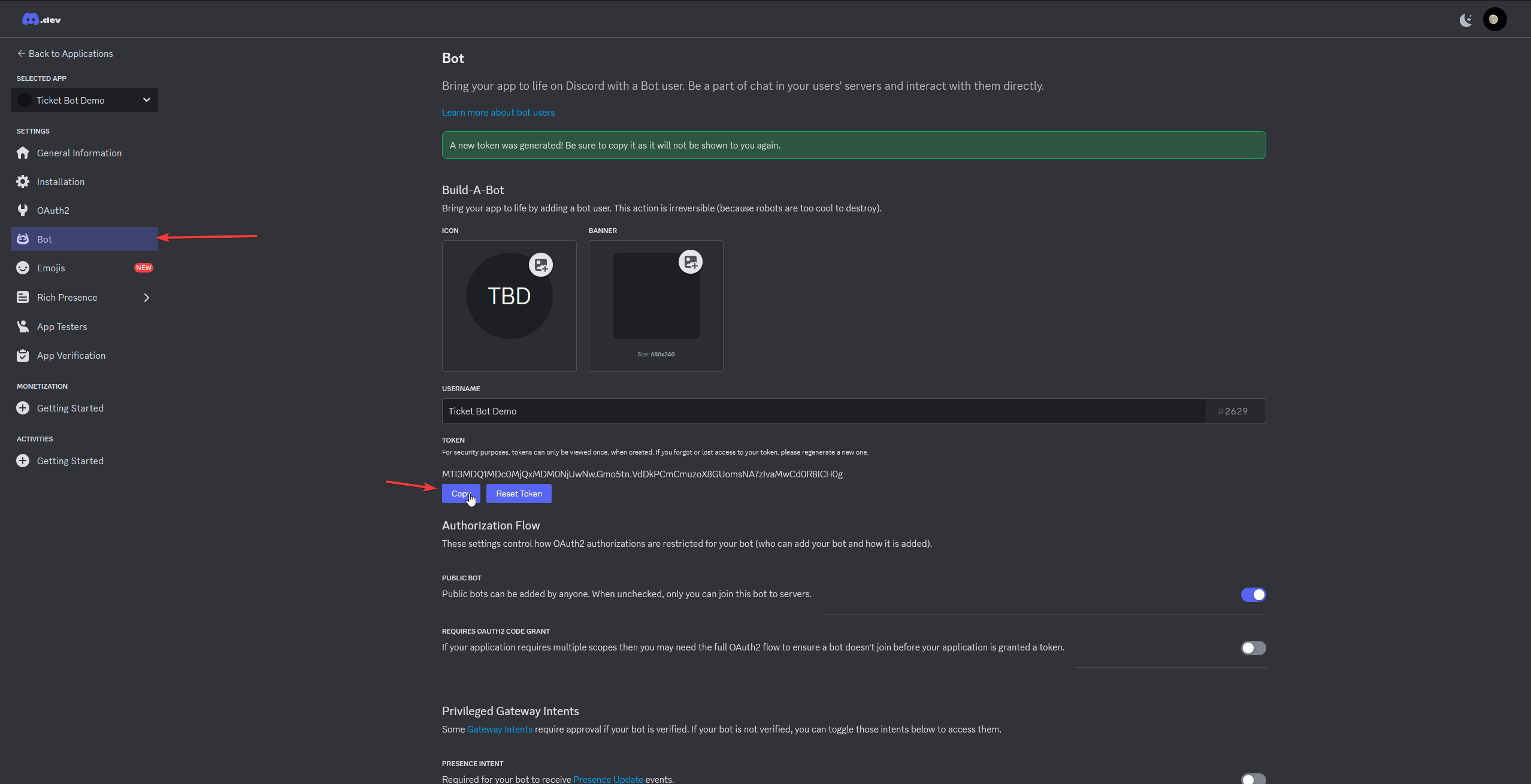Viewport: 1531px width, 784px height.
Task: Open General Information home icon
Action: (x=23, y=153)
